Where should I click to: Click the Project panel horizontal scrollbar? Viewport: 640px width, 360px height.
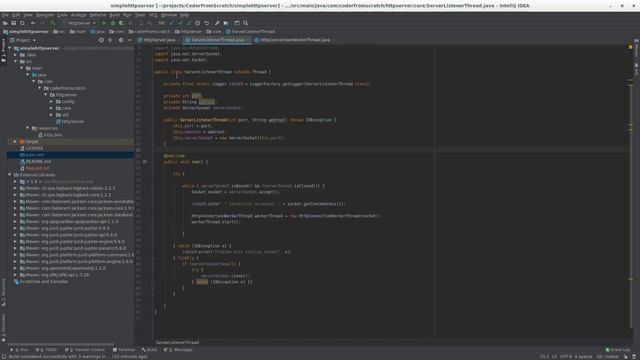coord(61,344)
